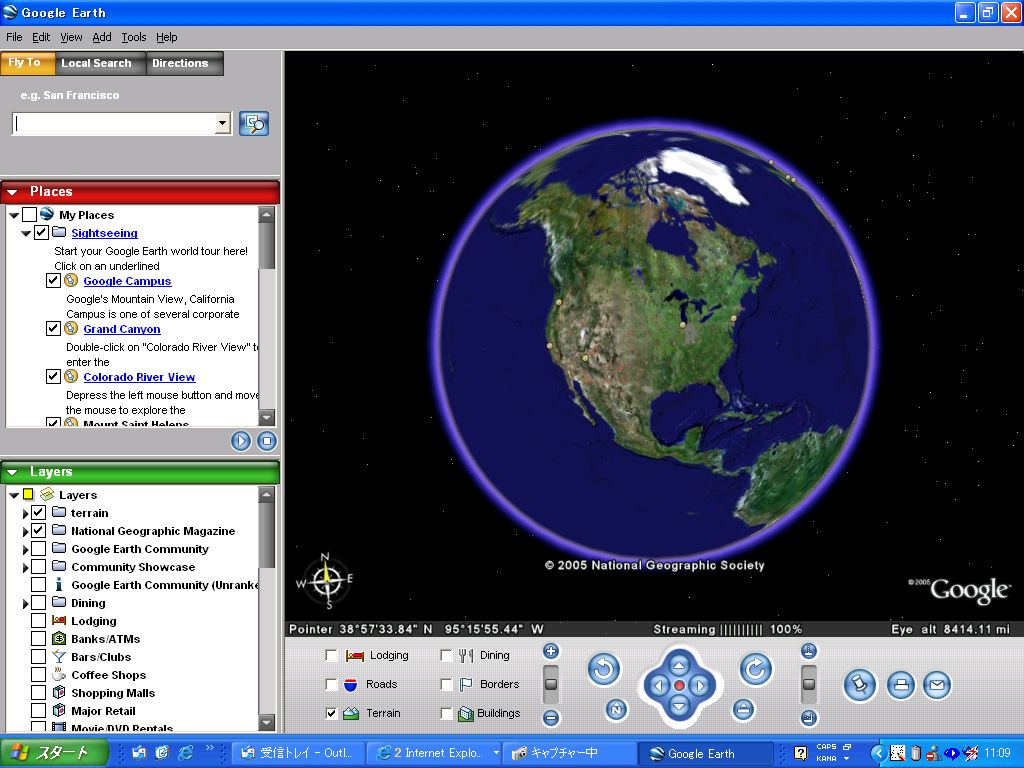Open the Tools menu
1024x768 pixels.
tap(134, 37)
